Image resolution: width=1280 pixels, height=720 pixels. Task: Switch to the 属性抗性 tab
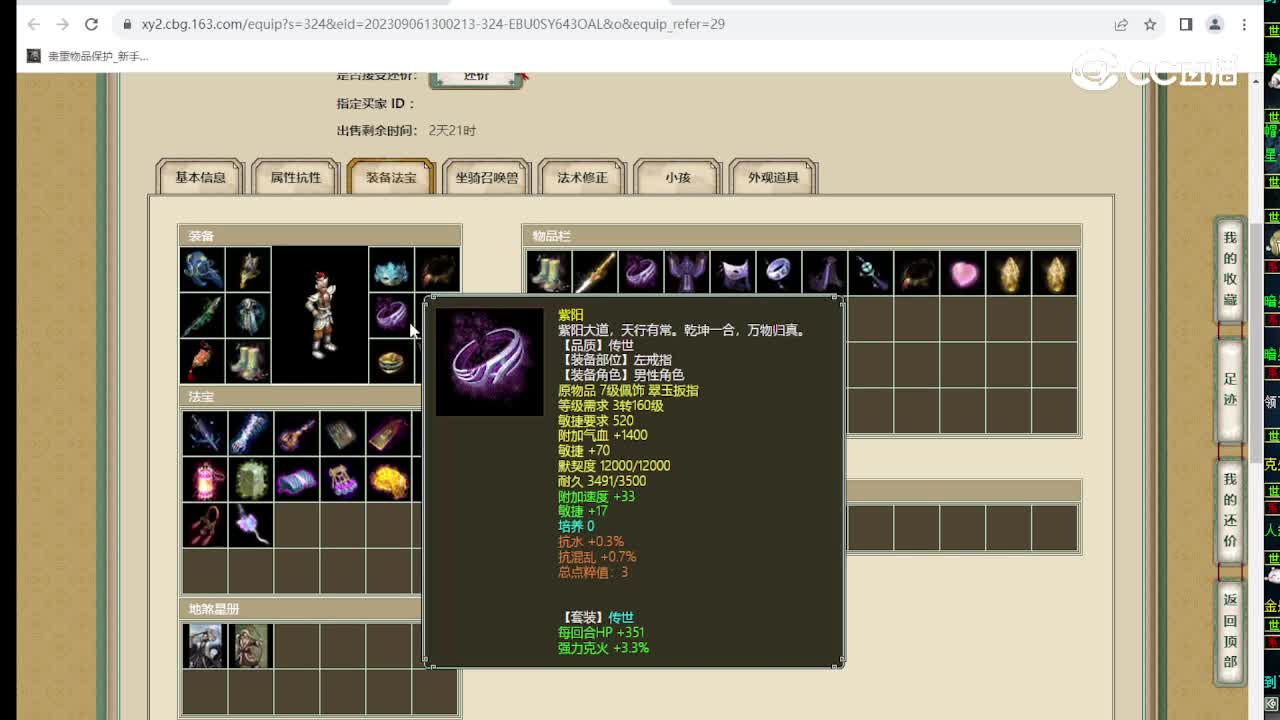(x=296, y=177)
